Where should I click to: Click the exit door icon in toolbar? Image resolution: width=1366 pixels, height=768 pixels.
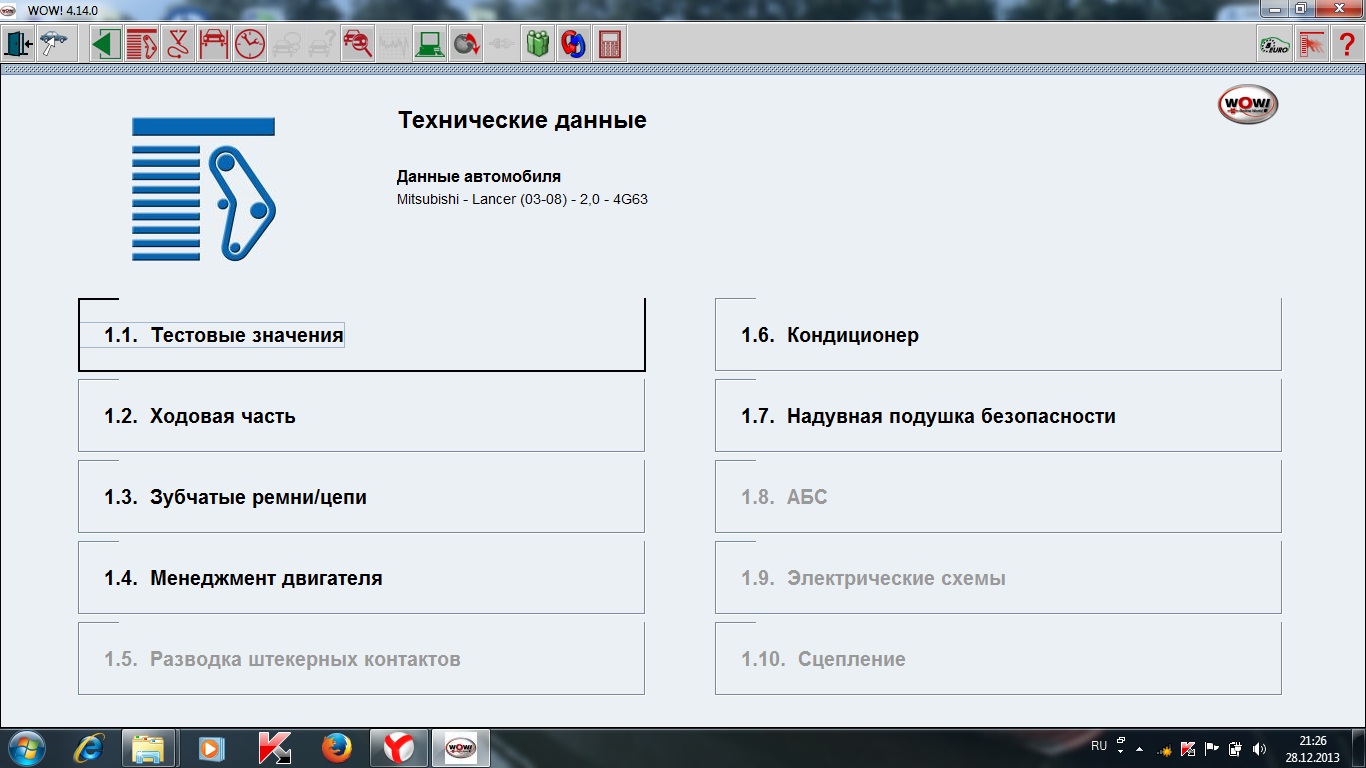pyautogui.click(x=19, y=45)
